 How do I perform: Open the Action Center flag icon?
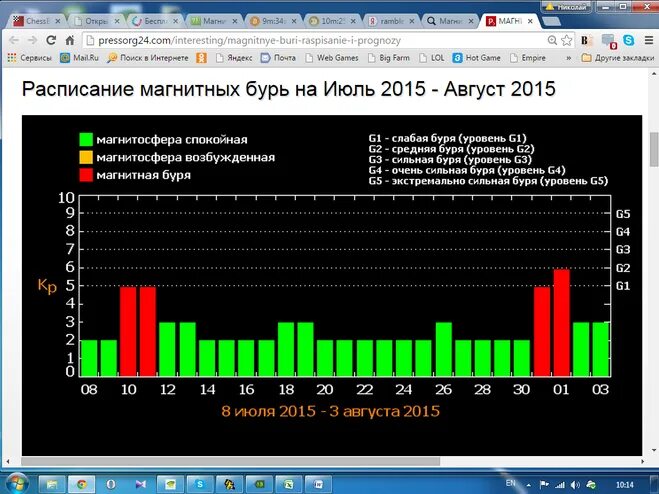(x=544, y=485)
